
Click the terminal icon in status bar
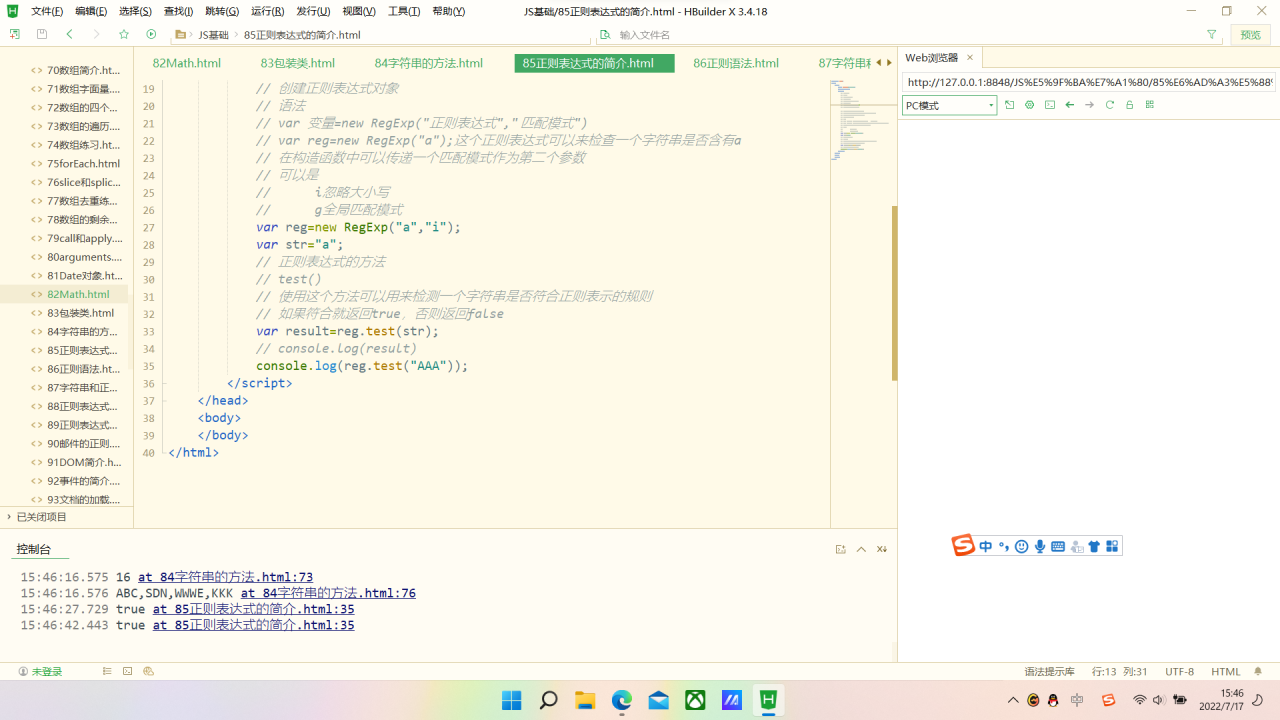click(128, 672)
